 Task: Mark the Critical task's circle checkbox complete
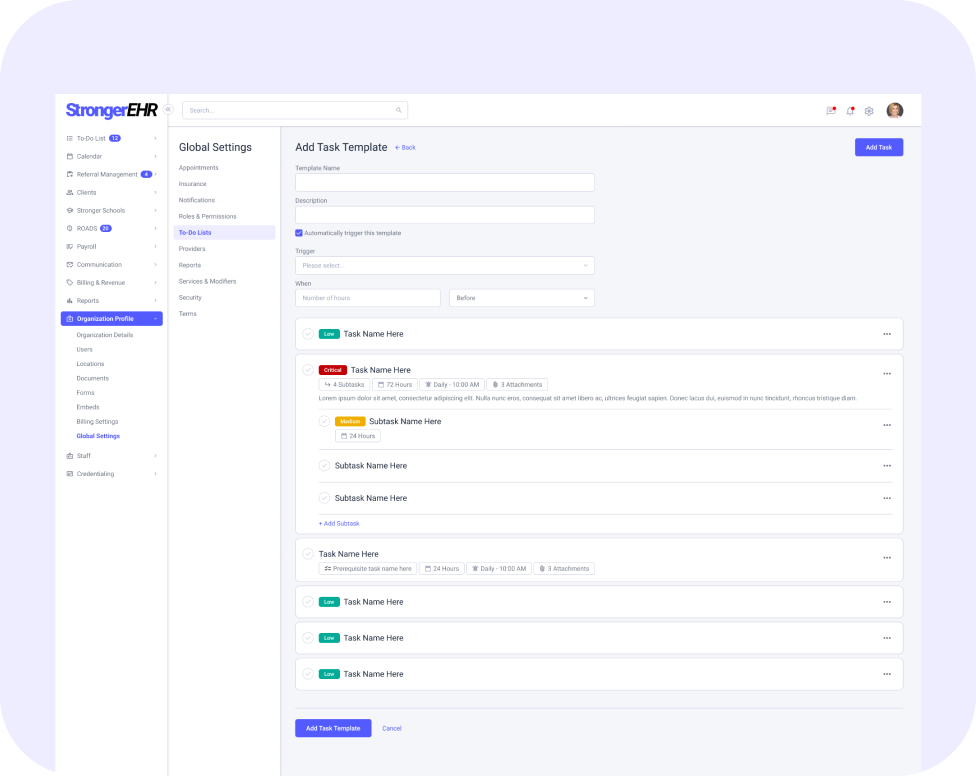(308, 370)
